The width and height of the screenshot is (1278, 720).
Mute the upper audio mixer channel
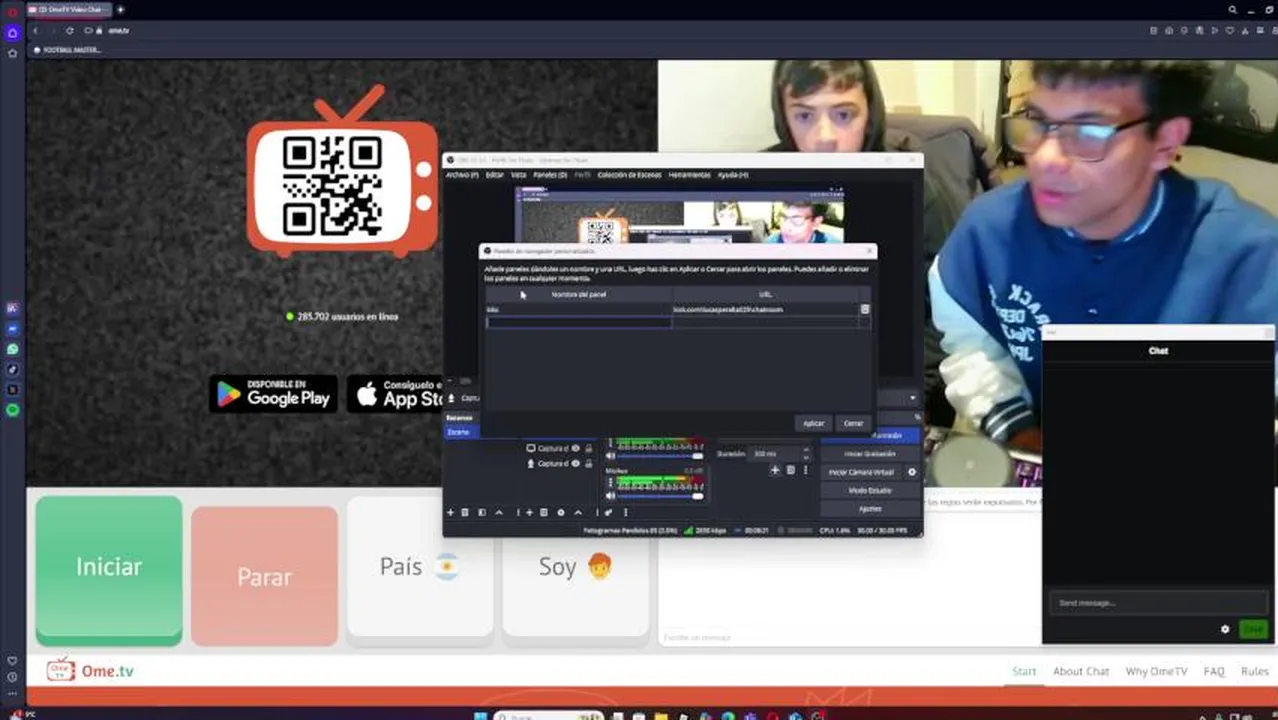tap(610, 456)
